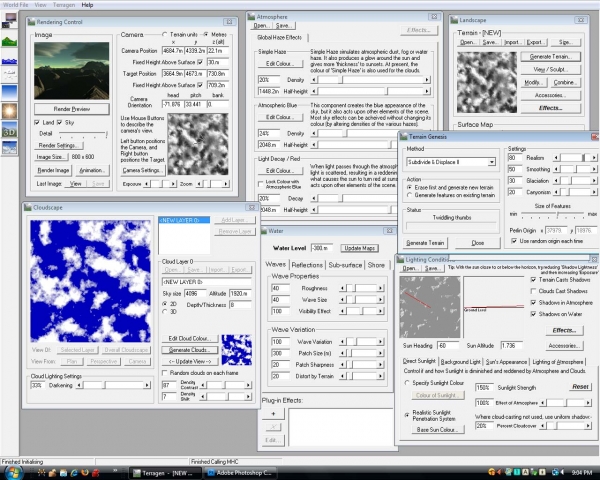Open the Method dropdown in Terrain Genesis

pos(491,162)
